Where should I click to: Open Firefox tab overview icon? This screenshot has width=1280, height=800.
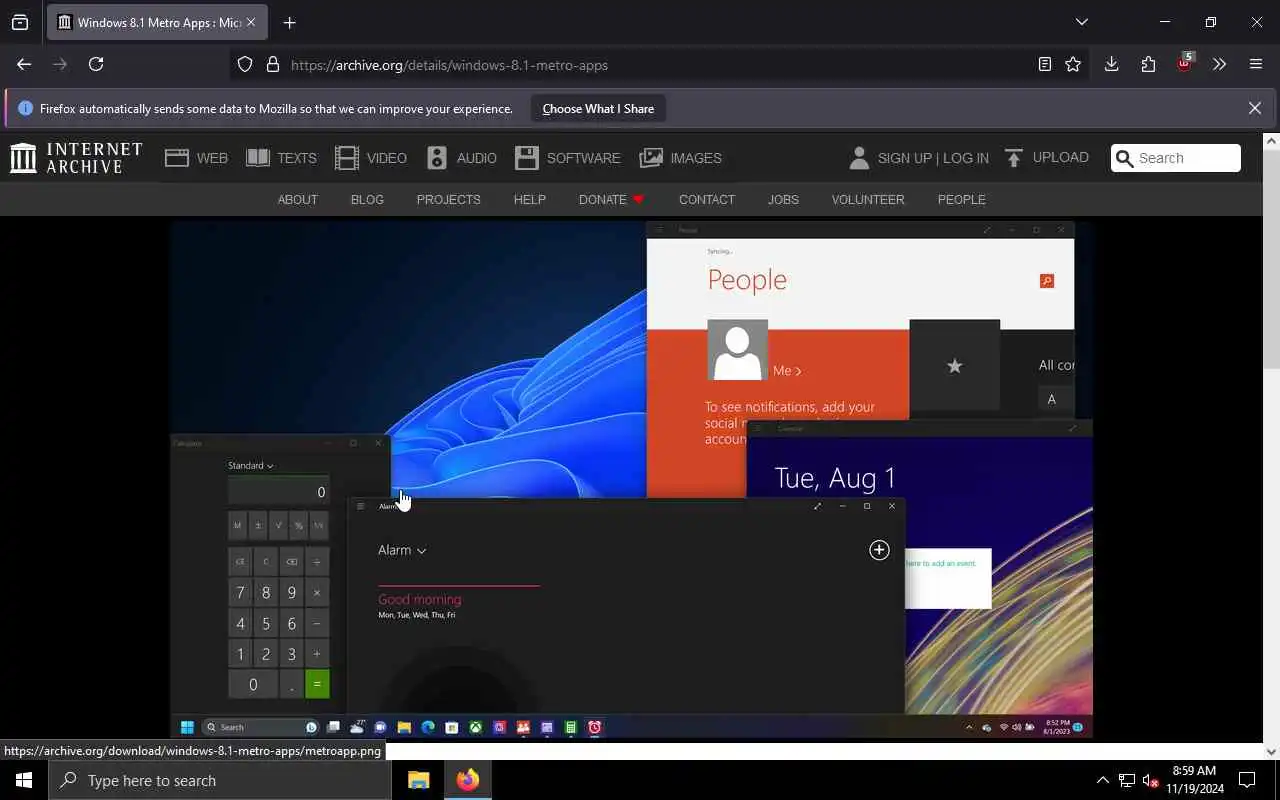point(20,22)
